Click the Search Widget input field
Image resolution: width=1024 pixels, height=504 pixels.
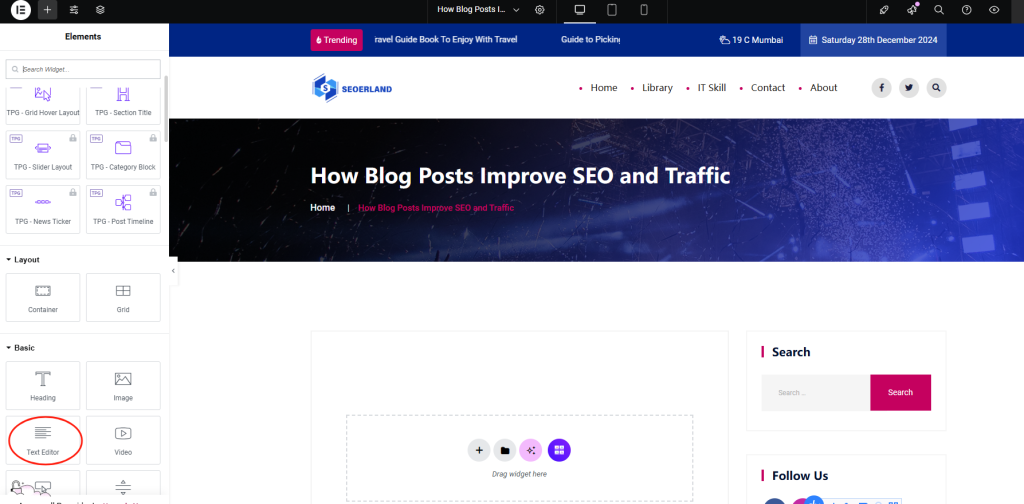coord(84,69)
